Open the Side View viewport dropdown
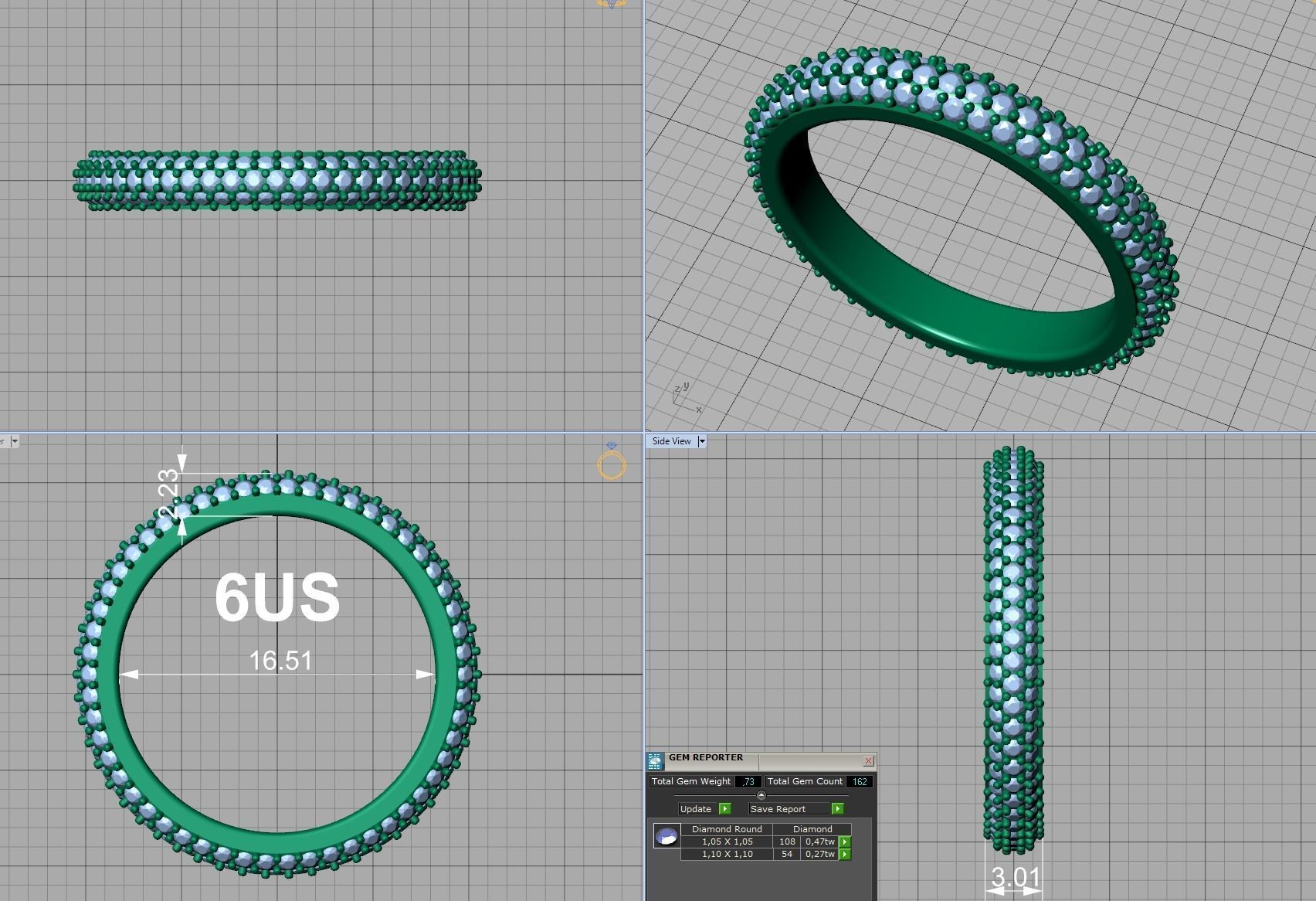 click(701, 441)
